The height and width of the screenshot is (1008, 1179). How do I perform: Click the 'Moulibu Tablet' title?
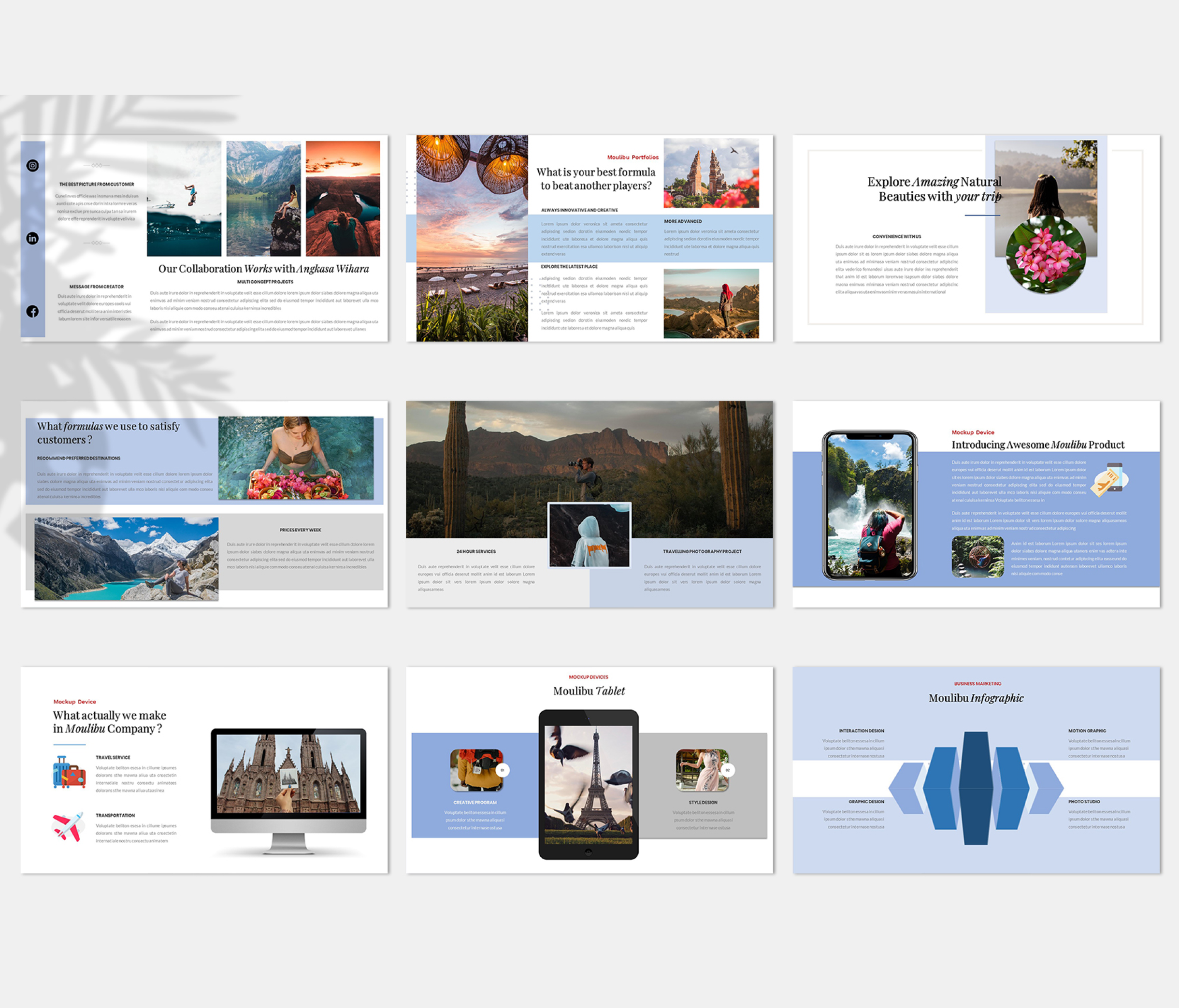(589, 691)
